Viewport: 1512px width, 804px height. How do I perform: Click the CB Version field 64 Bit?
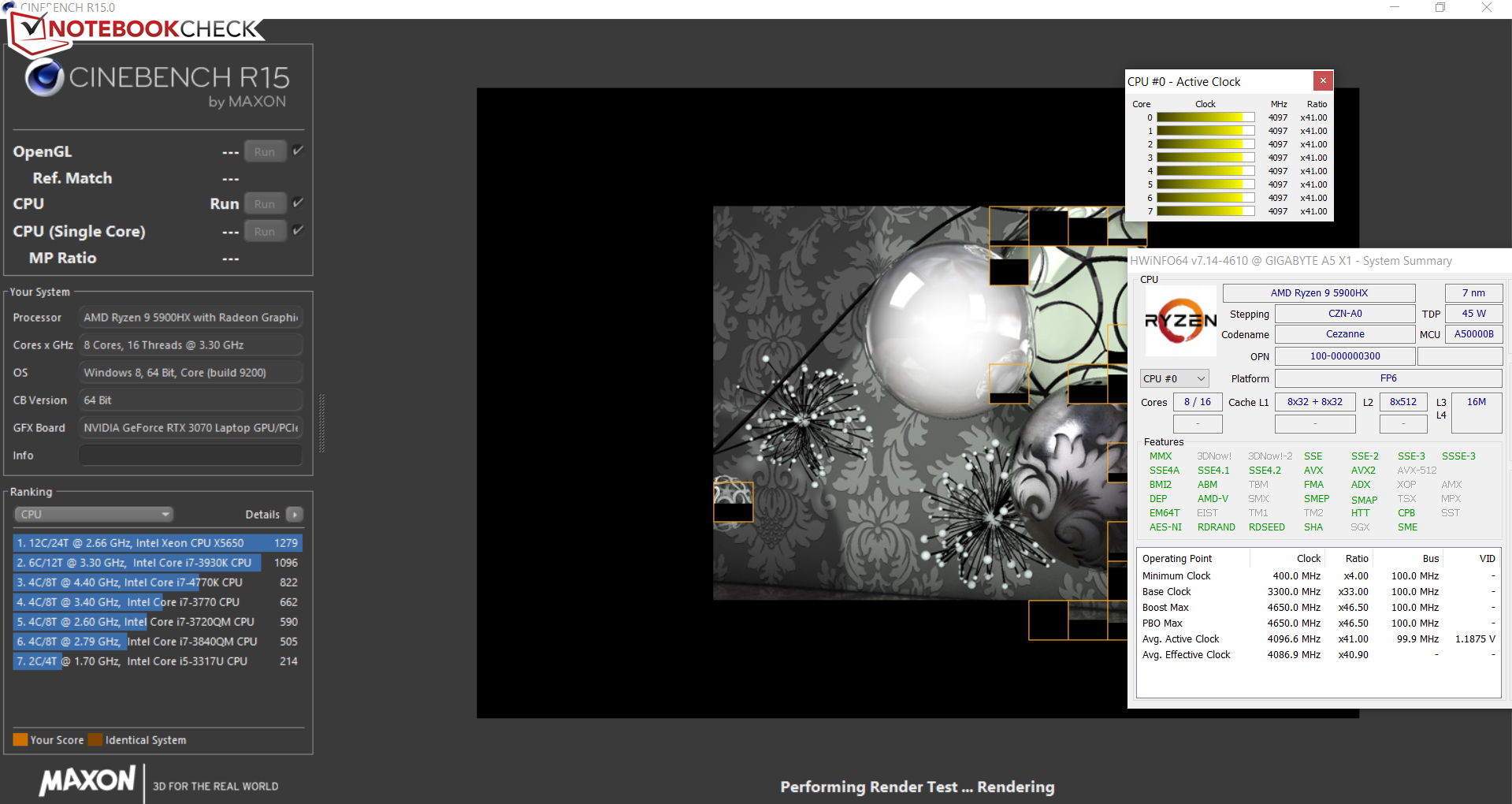pyautogui.click(x=191, y=400)
